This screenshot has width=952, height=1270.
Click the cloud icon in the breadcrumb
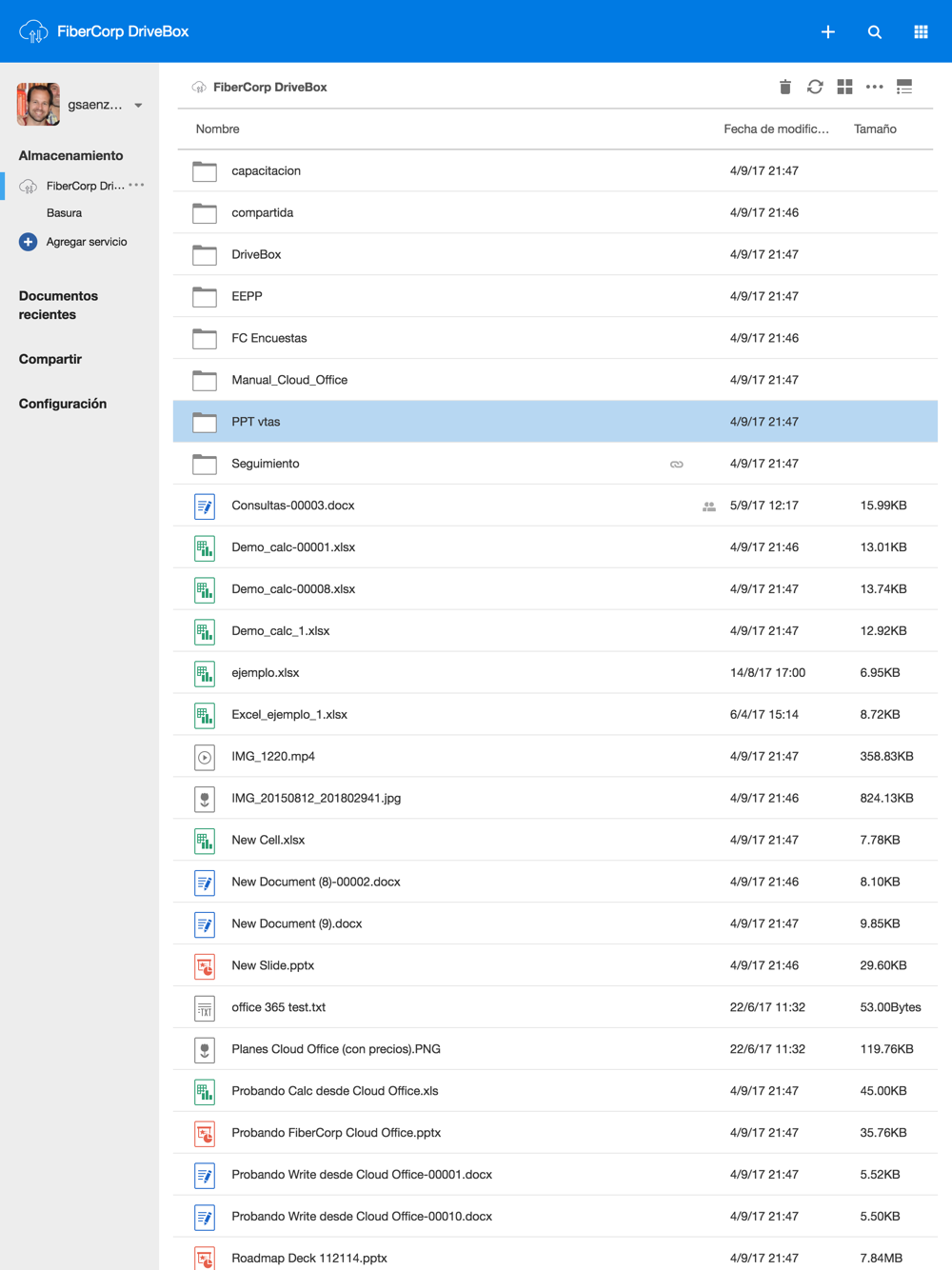[x=199, y=87]
